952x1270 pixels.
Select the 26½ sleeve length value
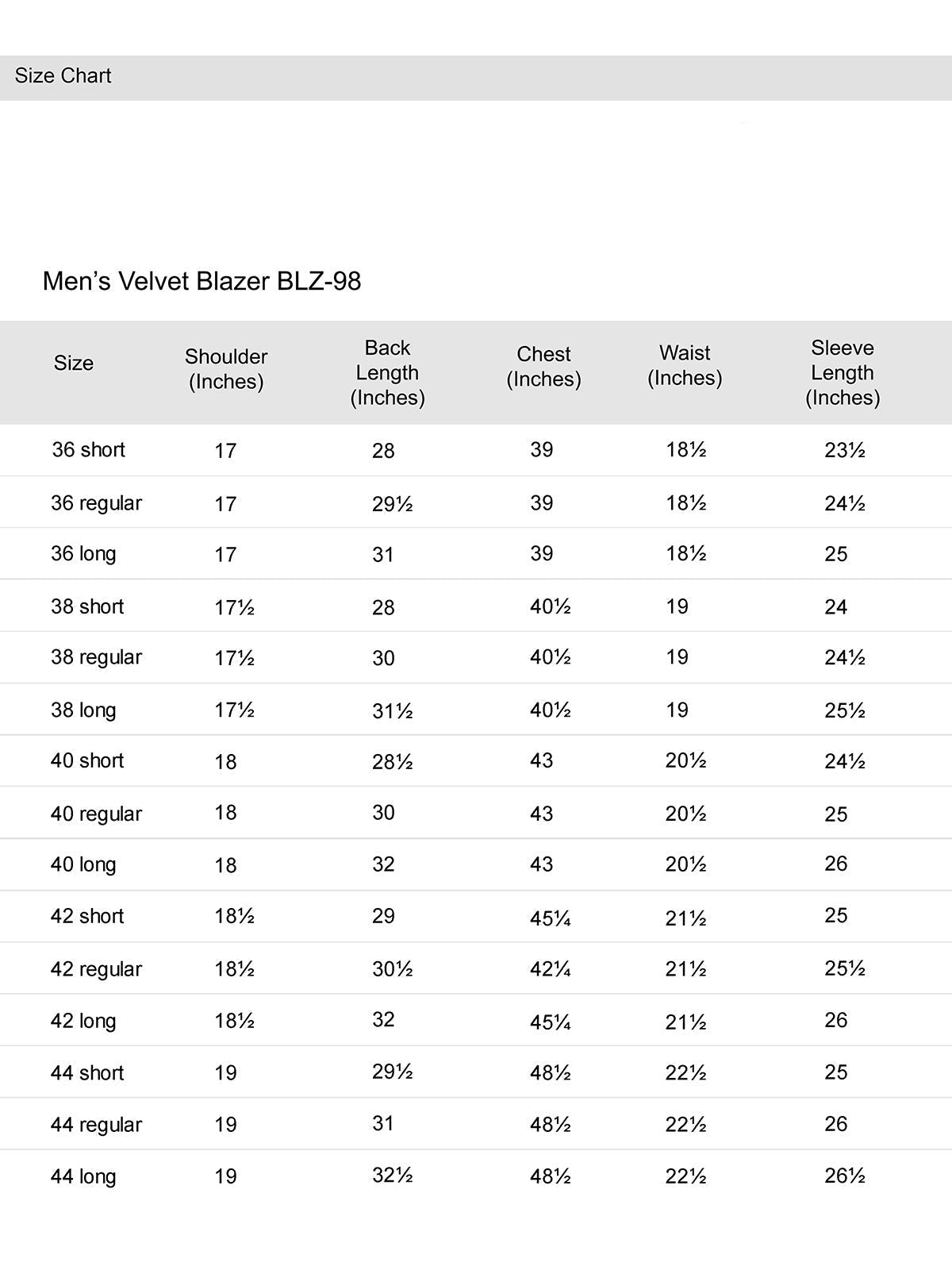click(x=844, y=1176)
